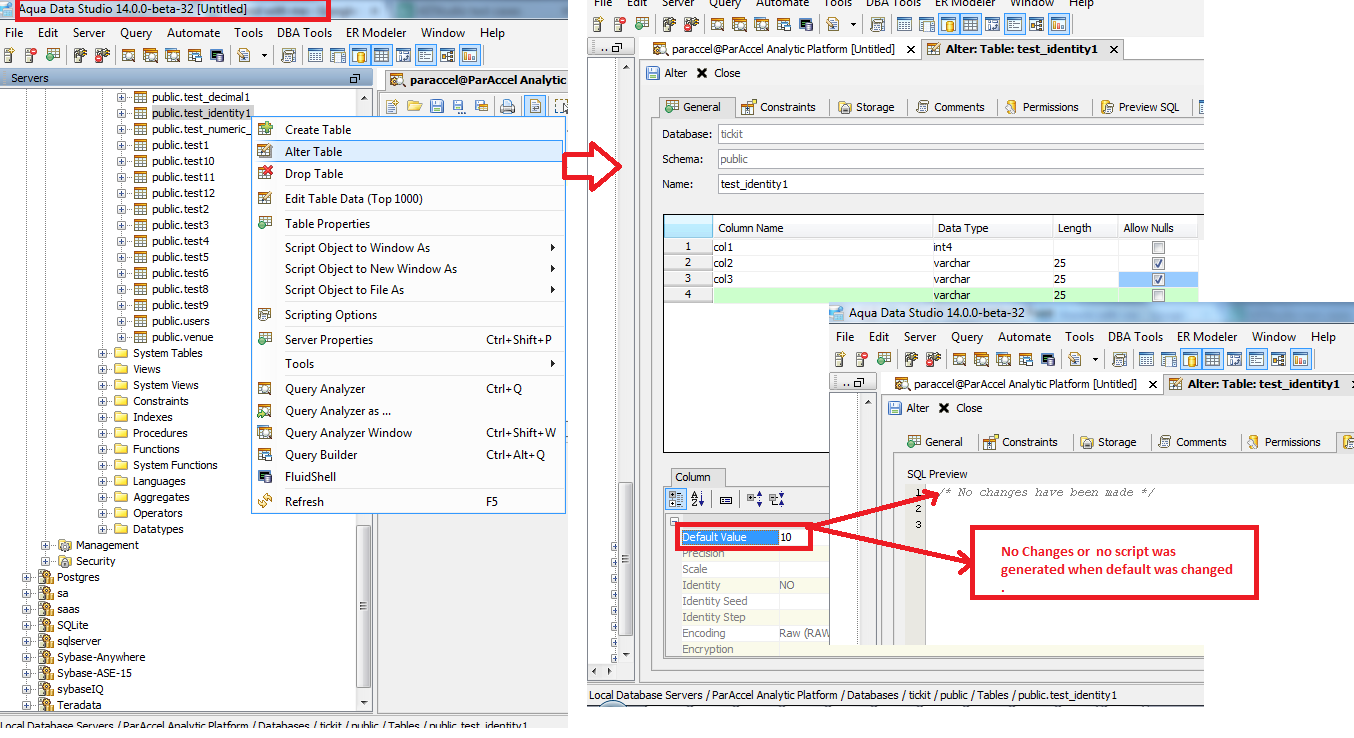This screenshot has width=1354, height=738.
Task: Click col2 cell in Column Name column
Action: 822,263
